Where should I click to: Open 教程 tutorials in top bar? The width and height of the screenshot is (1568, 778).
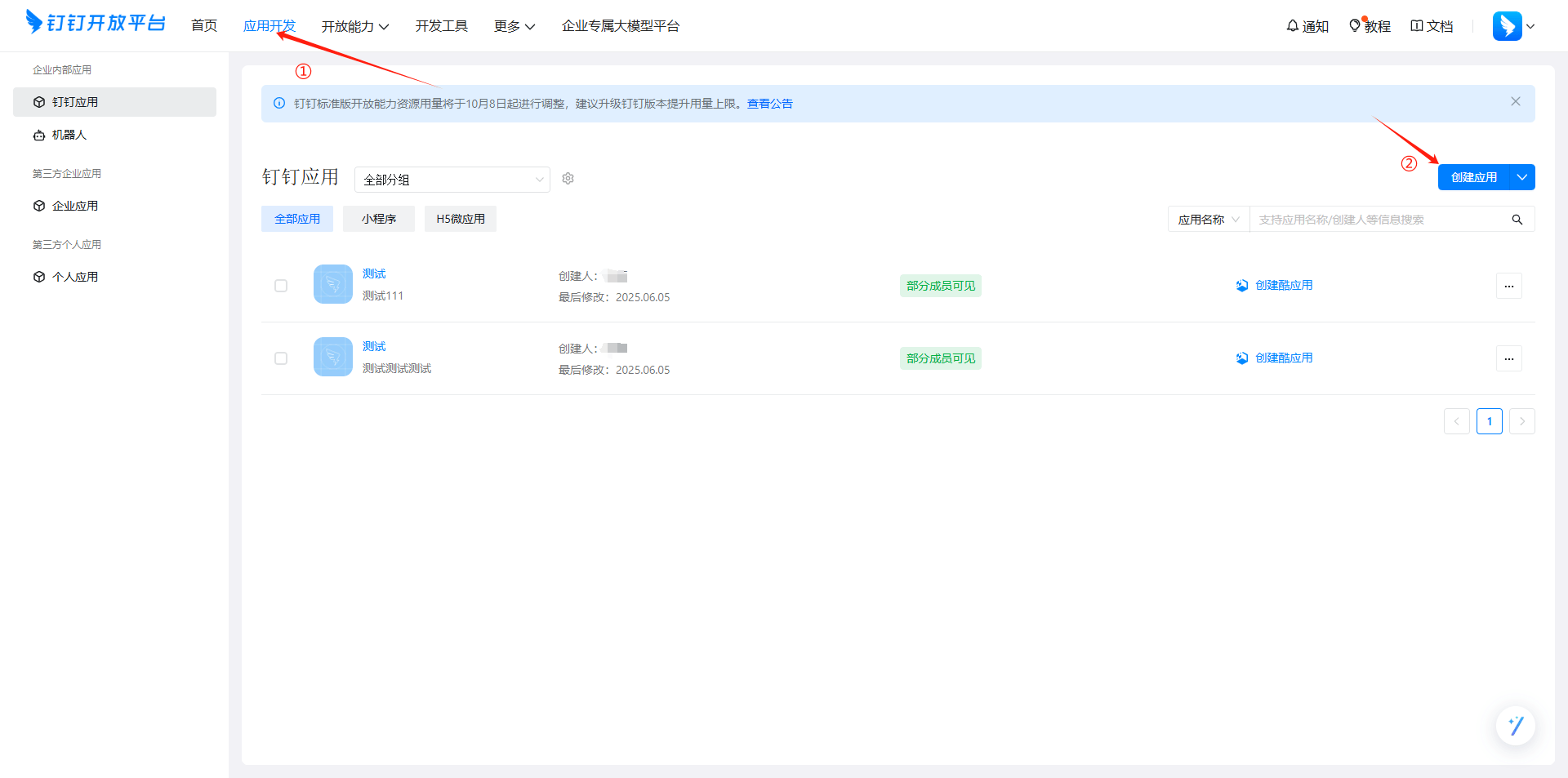[x=1370, y=26]
